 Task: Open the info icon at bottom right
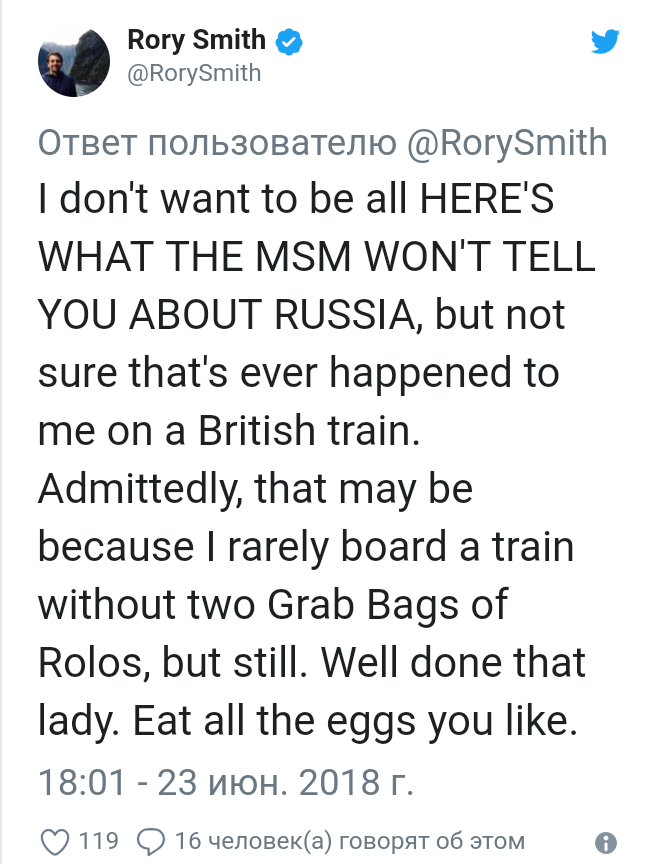click(605, 841)
